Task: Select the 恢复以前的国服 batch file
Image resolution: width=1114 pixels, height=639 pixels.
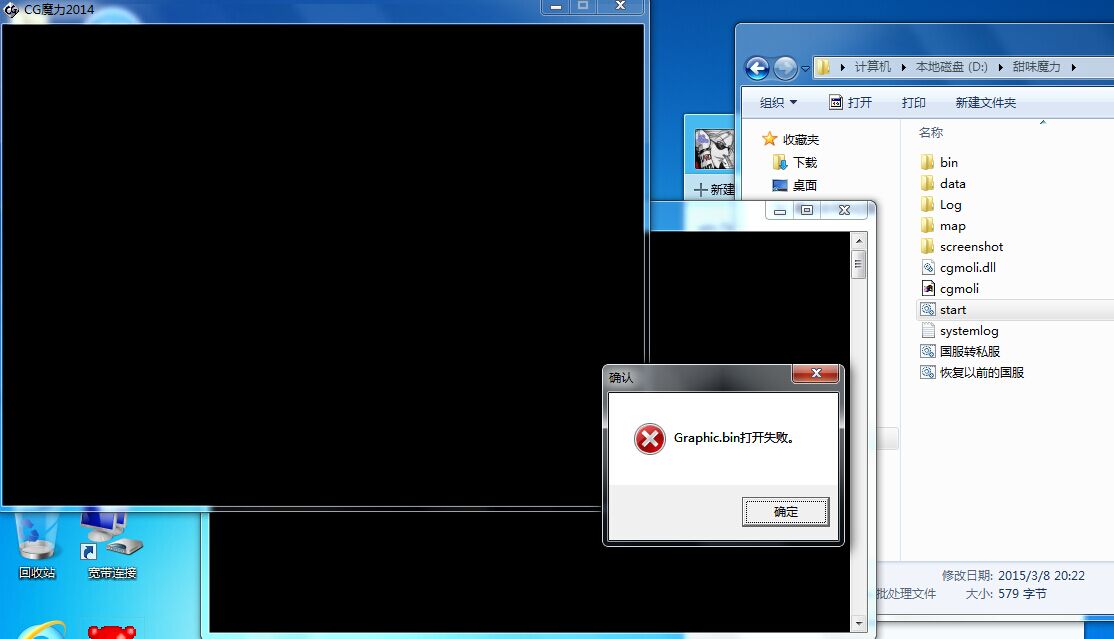Action: click(x=981, y=373)
